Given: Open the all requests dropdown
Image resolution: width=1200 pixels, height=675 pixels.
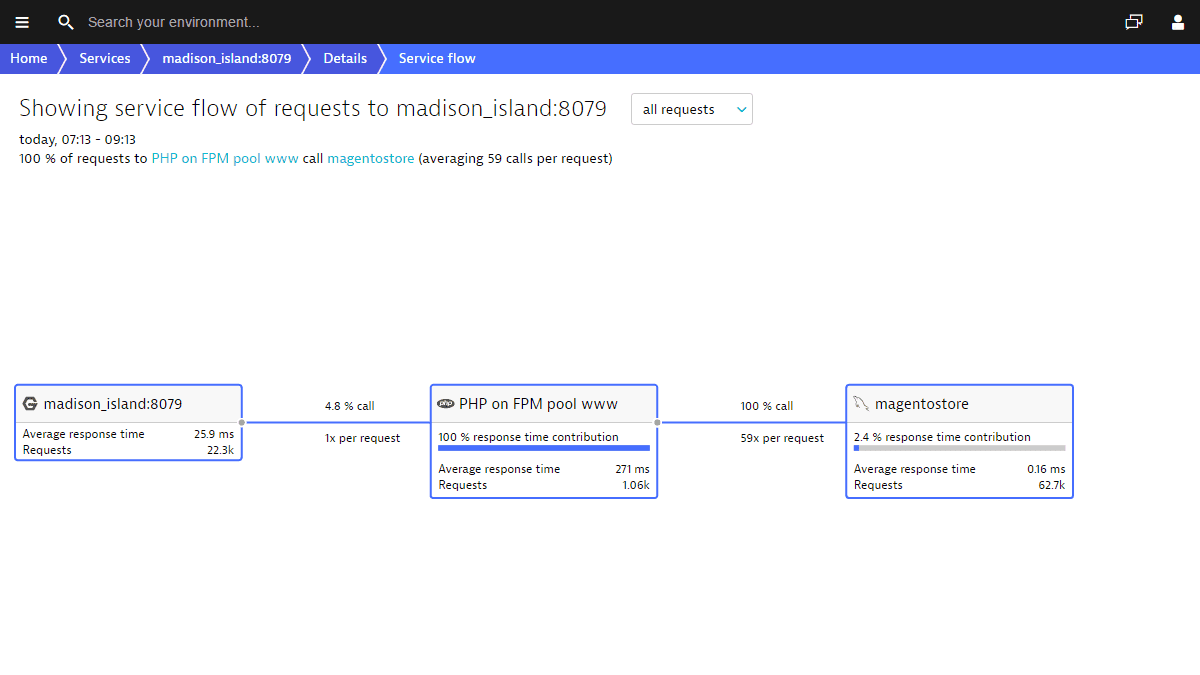Looking at the screenshot, I should (x=692, y=110).
